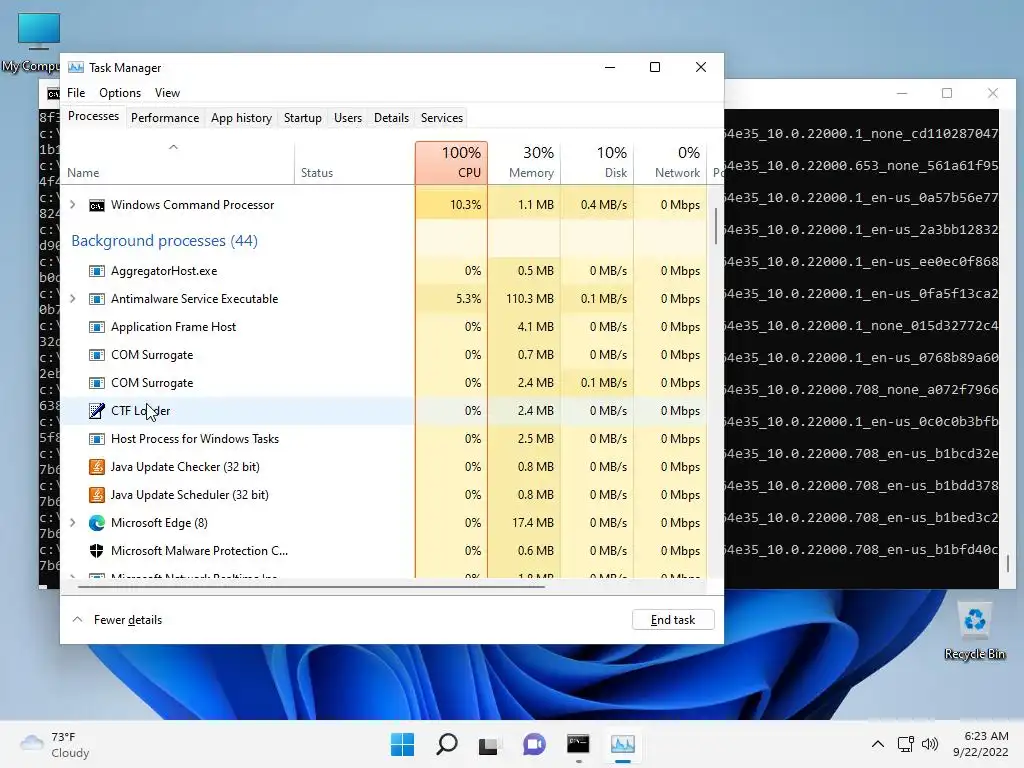Click the AggregatorHost.exe process icon
The width and height of the screenshot is (1024, 768).
pos(97,271)
